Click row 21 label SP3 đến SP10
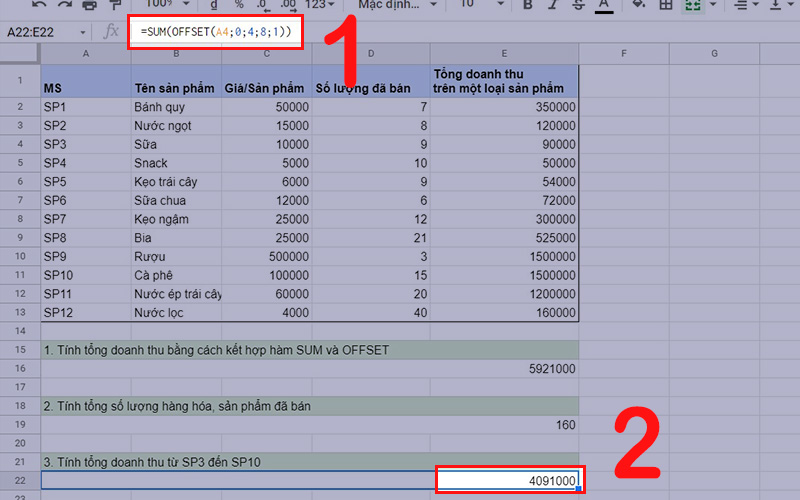This screenshot has height=500, width=800. pyautogui.click(x=310, y=462)
